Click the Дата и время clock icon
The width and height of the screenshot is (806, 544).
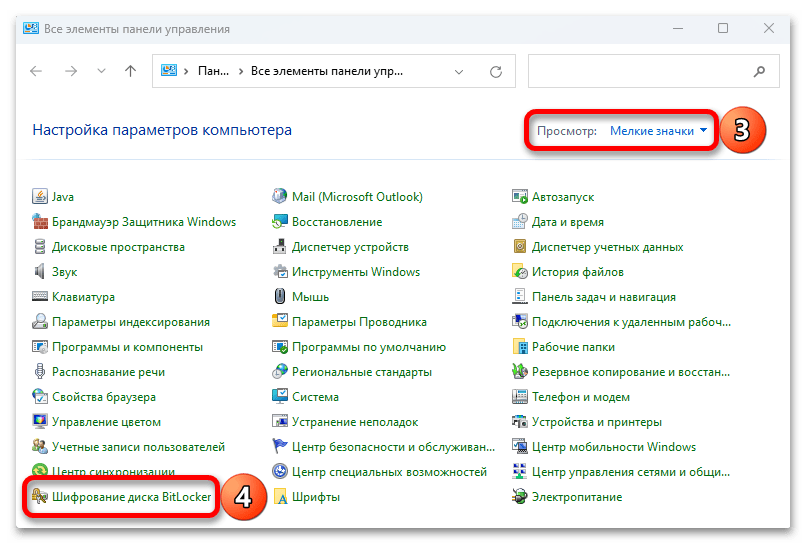click(x=520, y=222)
